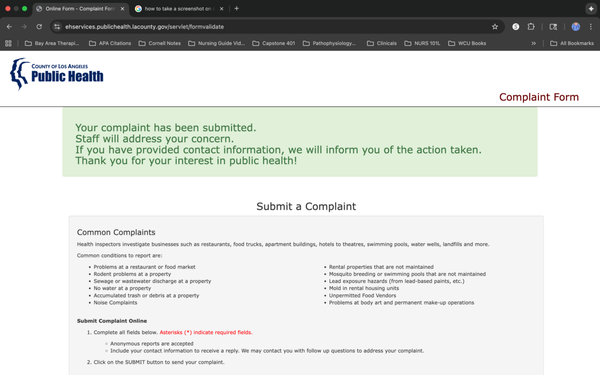Close the Online Form - Complaint Form tab
This screenshot has width=600, height=375.
[122, 9]
